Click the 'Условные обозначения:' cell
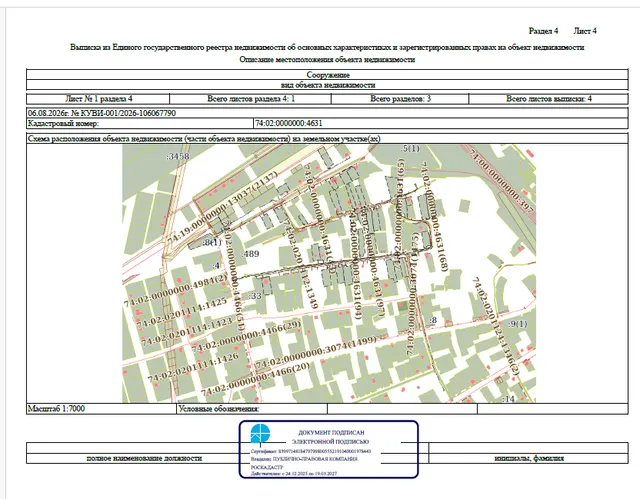The height and width of the screenshot is (499, 640). (252, 409)
